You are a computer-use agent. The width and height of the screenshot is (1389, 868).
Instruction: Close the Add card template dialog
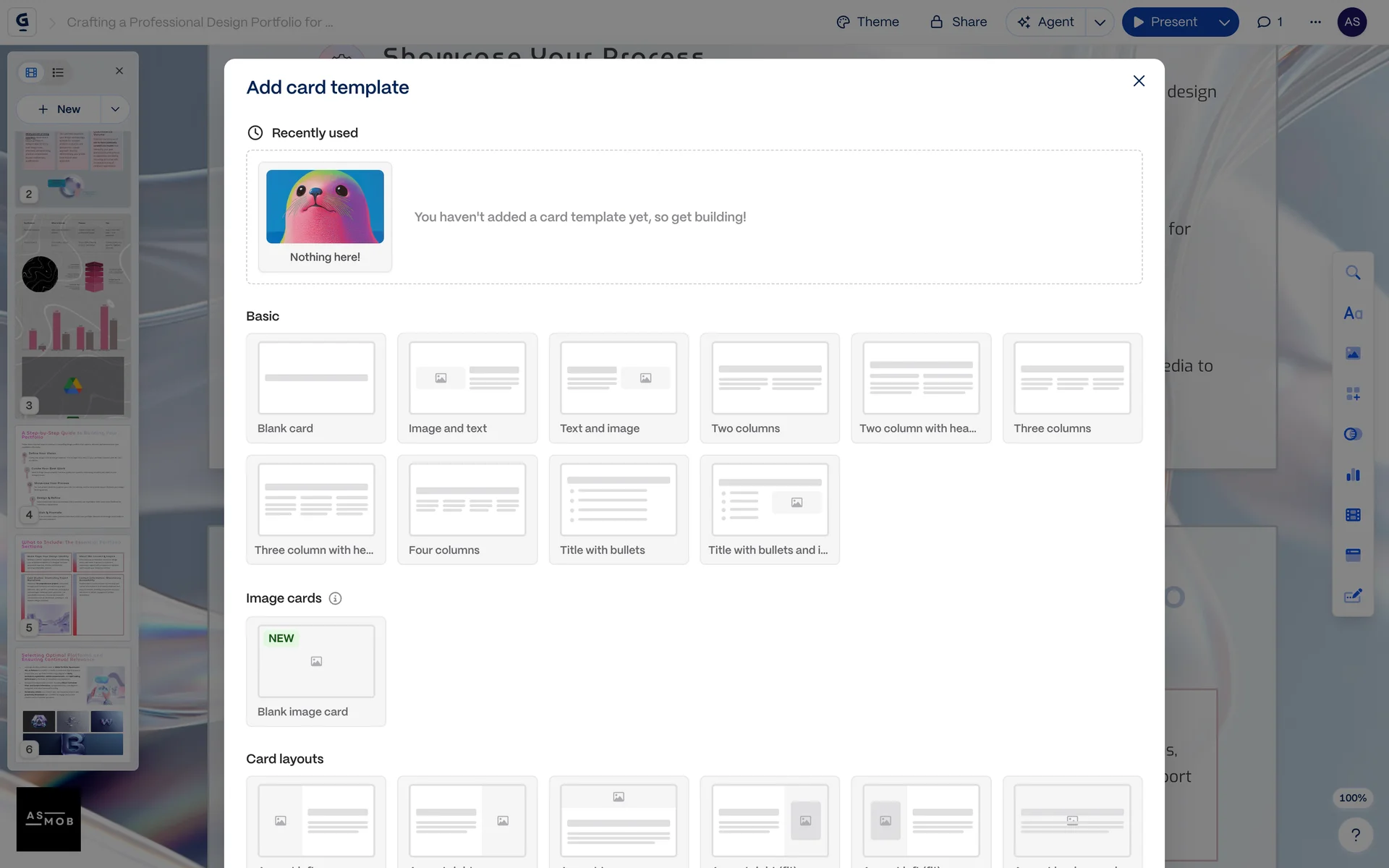(x=1139, y=81)
